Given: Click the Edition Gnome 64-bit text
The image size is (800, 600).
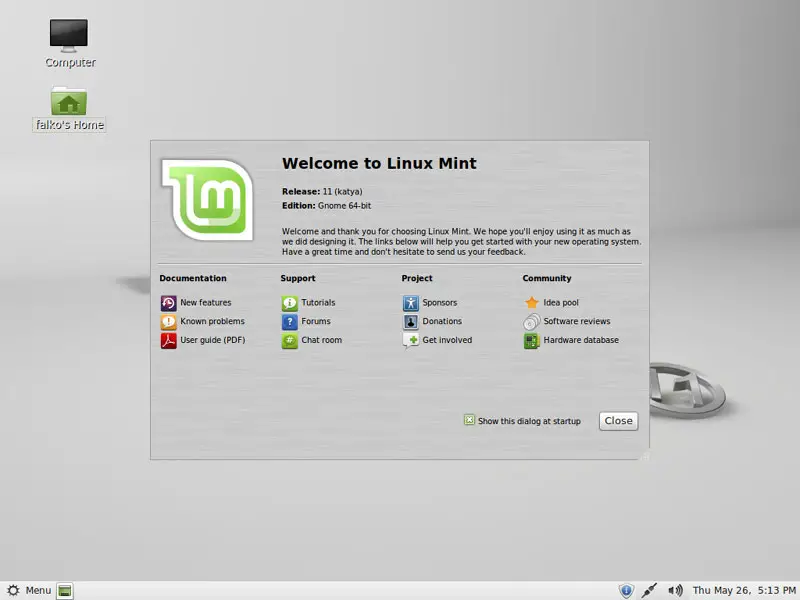Looking at the screenshot, I should tap(327, 206).
